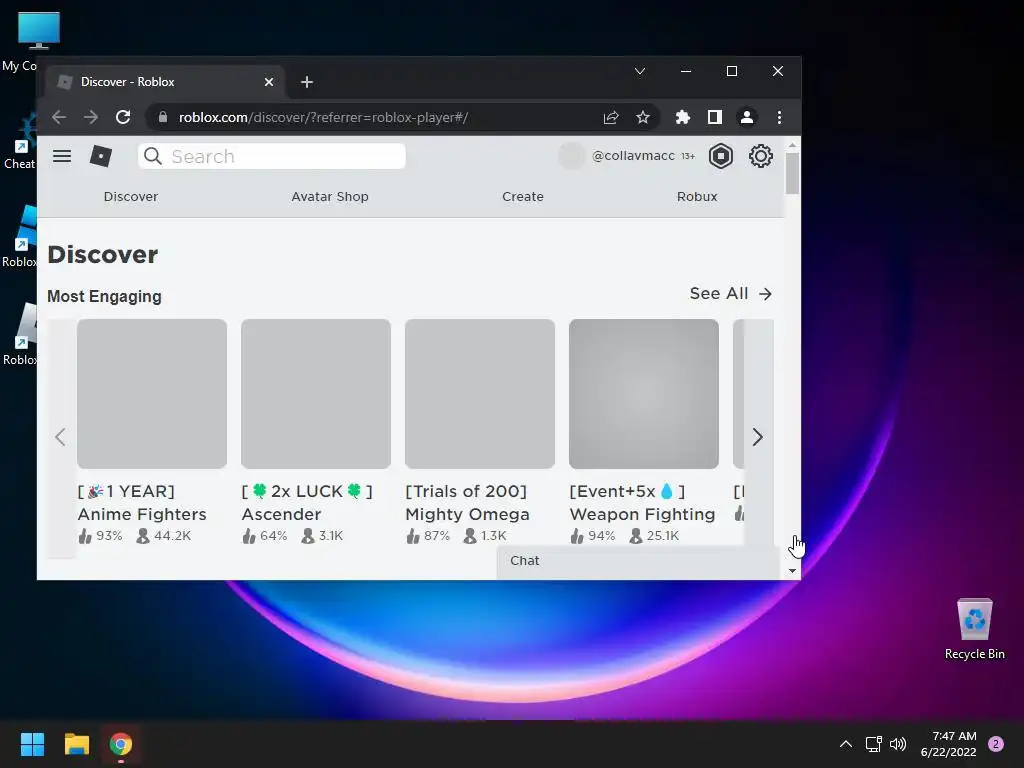Click inside the Roblox Search field
The width and height of the screenshot is (1024, 768).
coord(272,156)
